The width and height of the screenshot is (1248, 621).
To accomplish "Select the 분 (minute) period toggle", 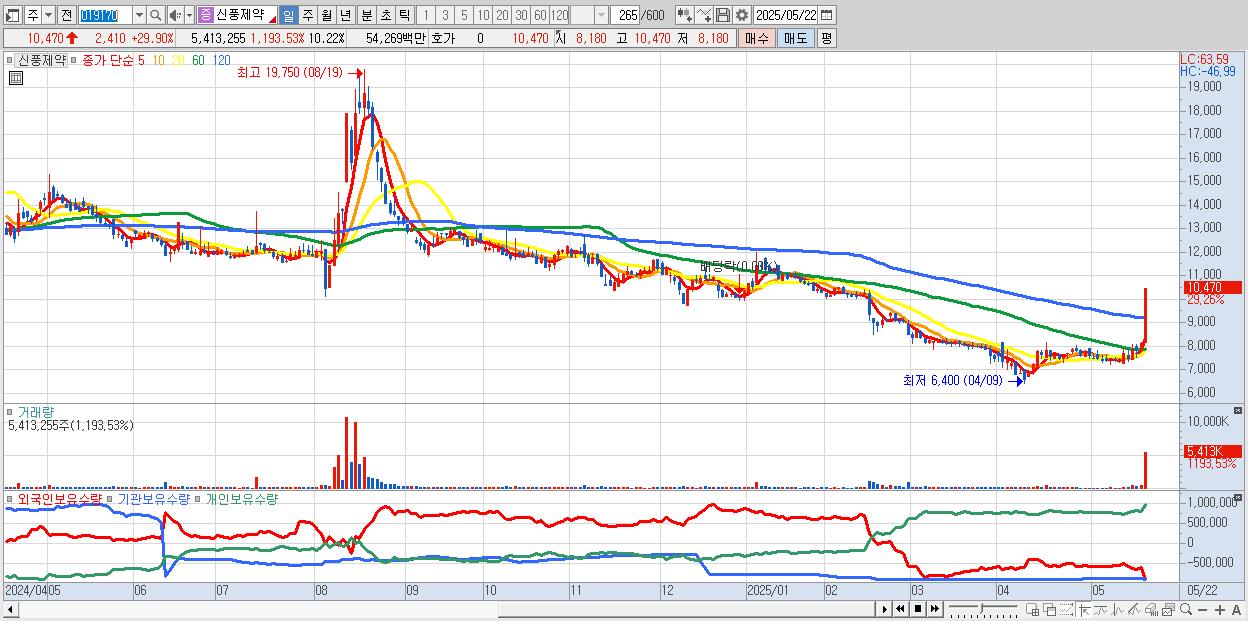I will click(x=366, y=15).
